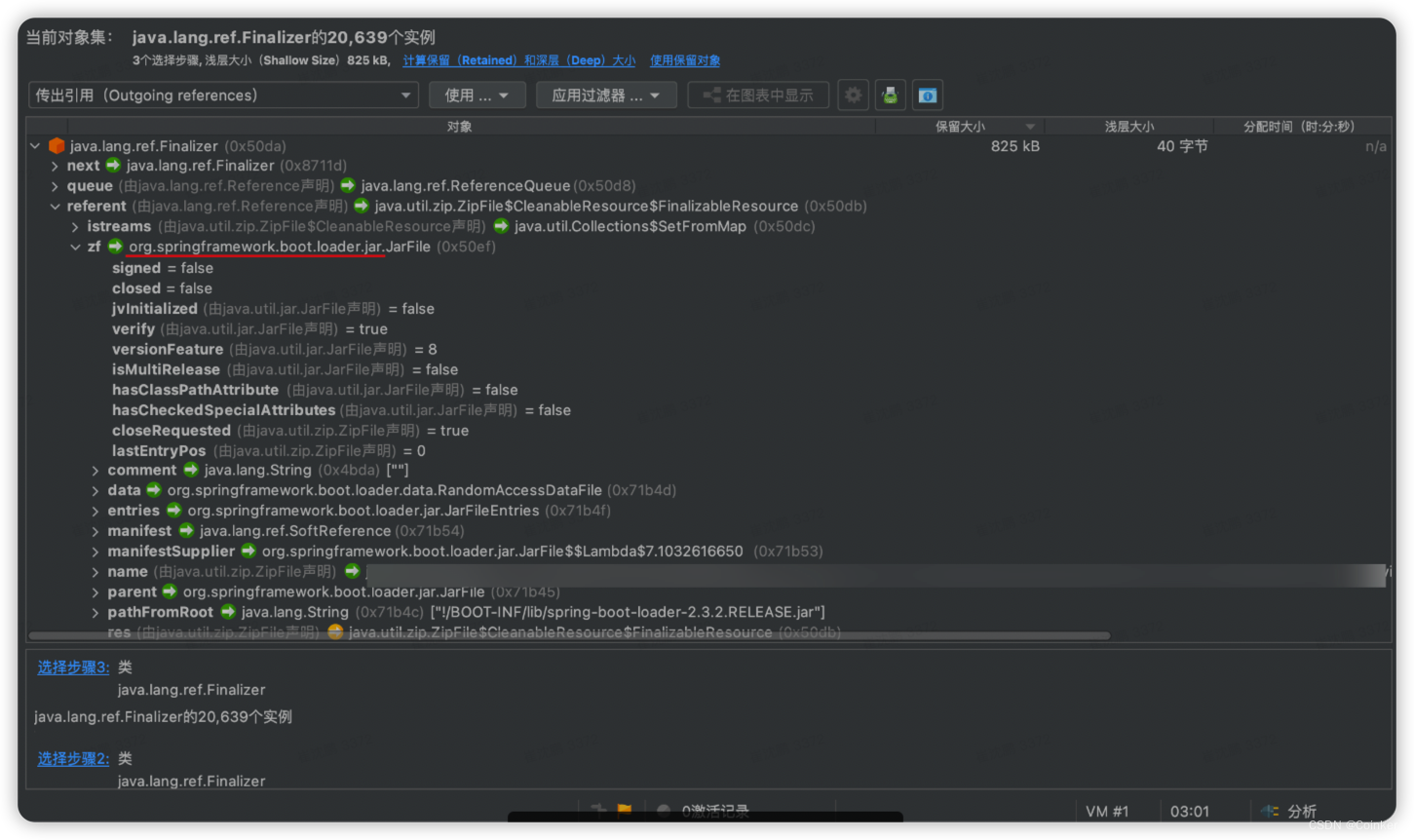The width and height of the screenshot is (1414, 840).
Task: Open the 传出引用 (Outgoing references) view dropdown
Action: pos(223,95)
